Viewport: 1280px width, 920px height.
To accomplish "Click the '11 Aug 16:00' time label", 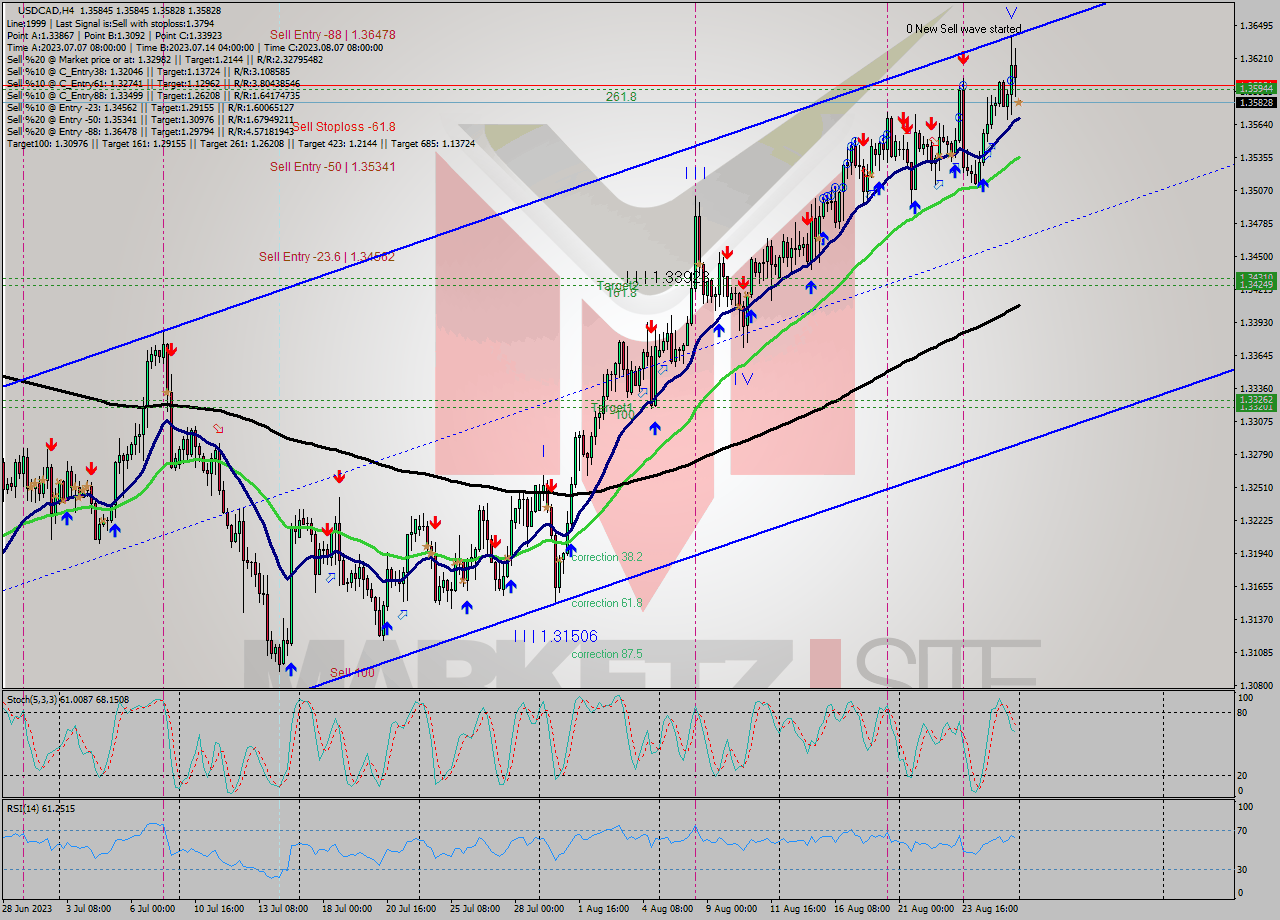I will pos(797,909).
